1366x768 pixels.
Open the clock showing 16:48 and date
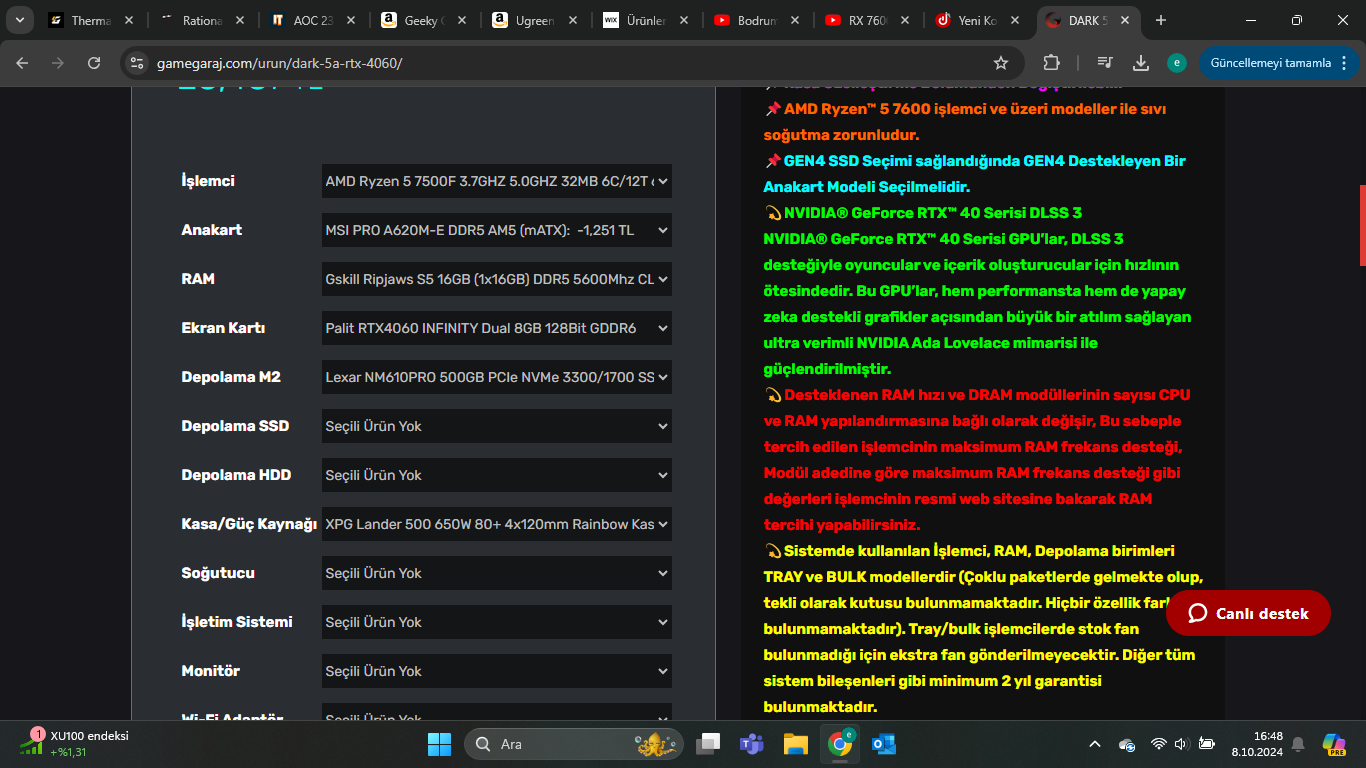(x=1256, y=744)
